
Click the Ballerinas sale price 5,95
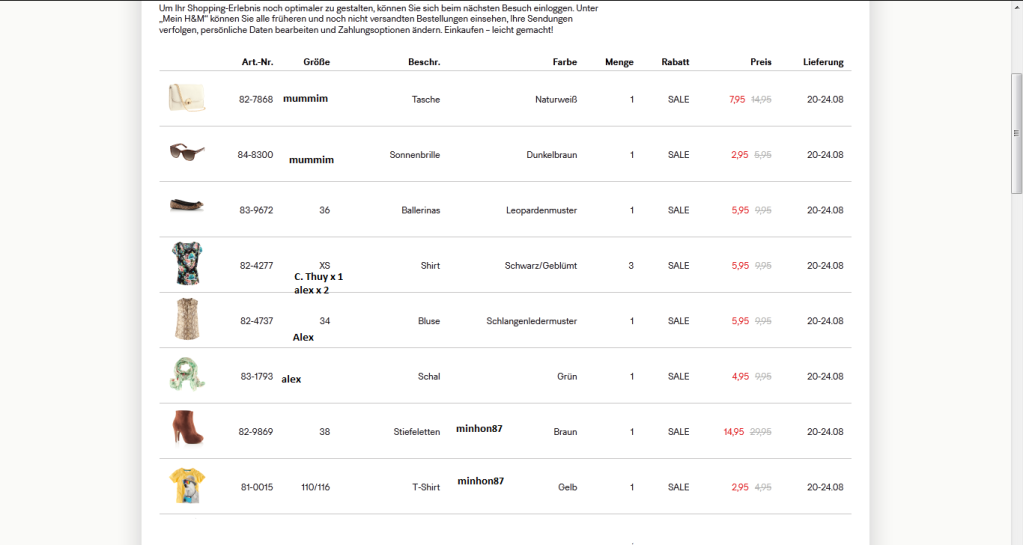(x=740, y=210)
